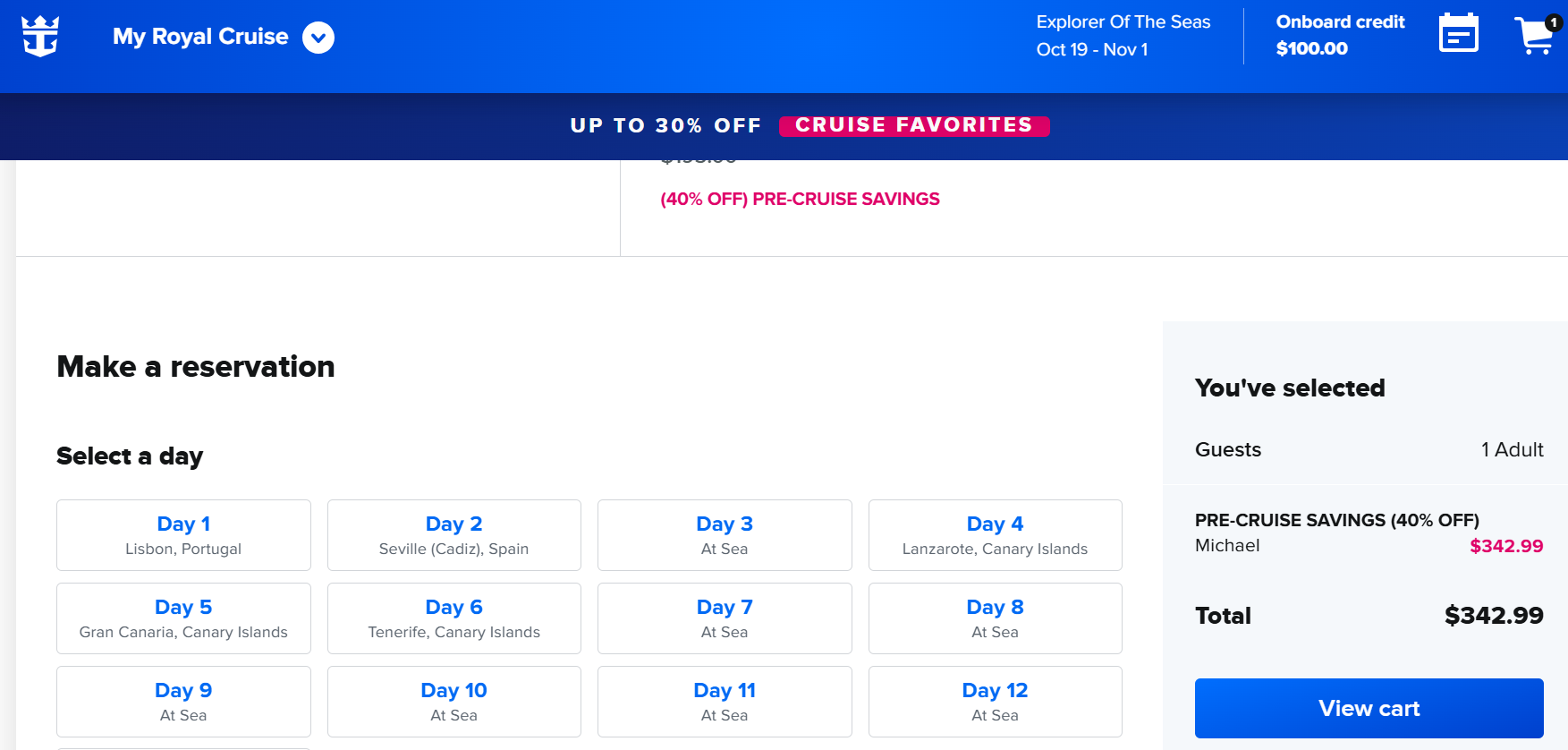Open the My Royal Cruise menu title

200,37
